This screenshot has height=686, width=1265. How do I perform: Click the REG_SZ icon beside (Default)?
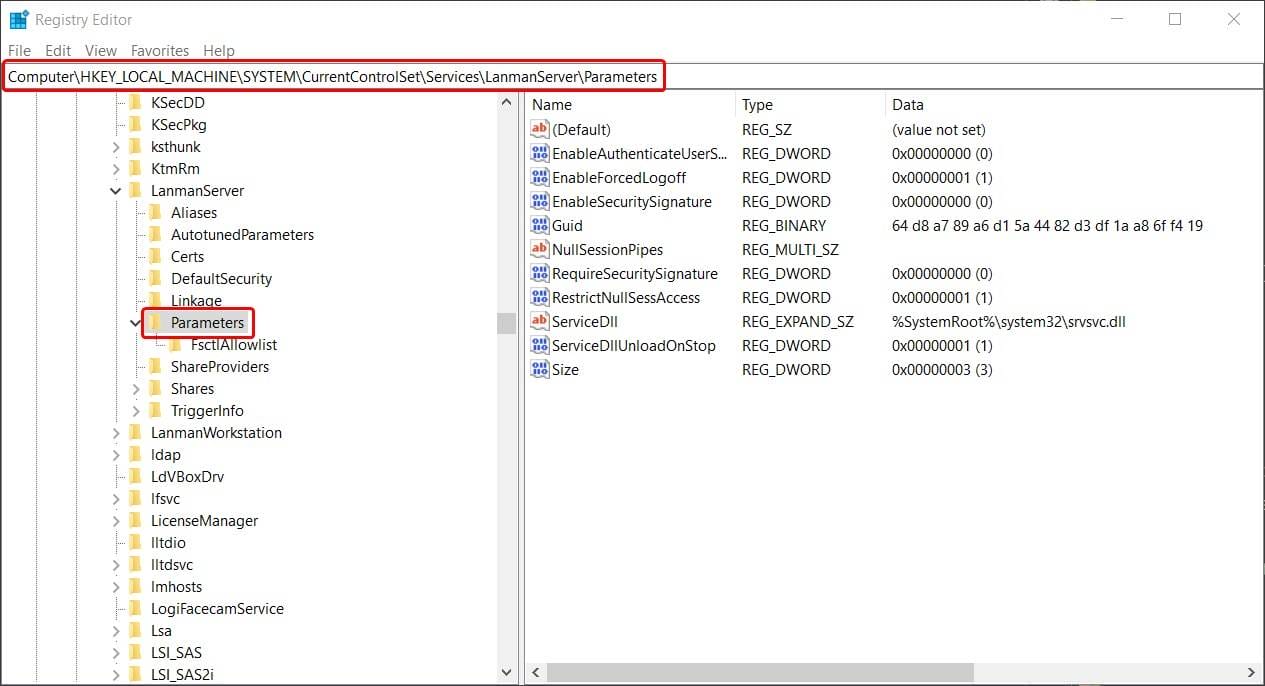pos(539,129)
